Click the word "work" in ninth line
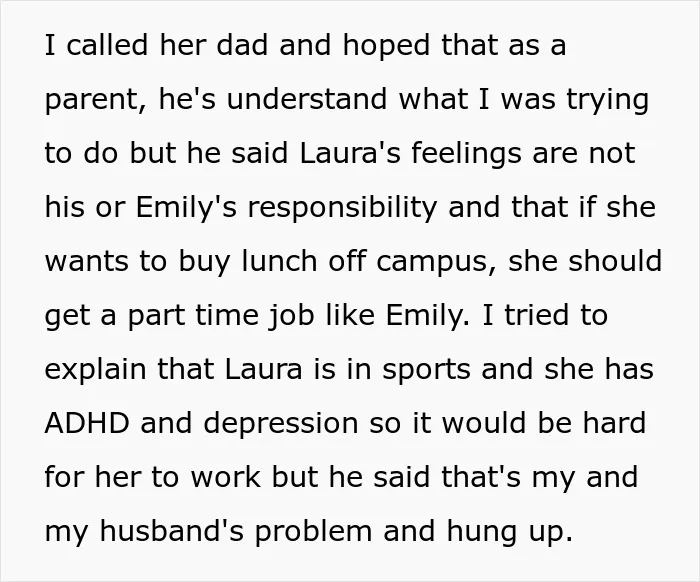The width and height of the screenshot is (700, 582). pos(226,477)
